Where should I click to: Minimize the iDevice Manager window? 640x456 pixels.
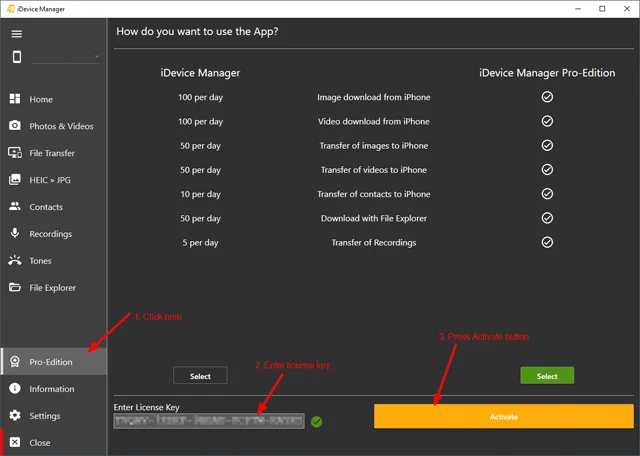click(x=578, y=9)
